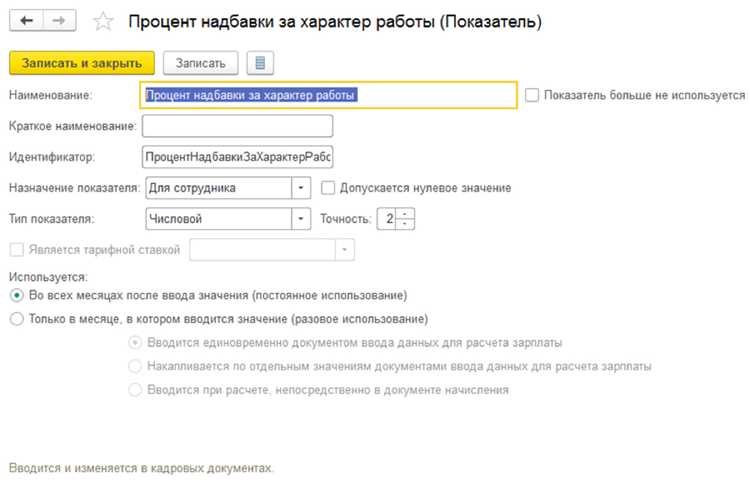Expand the 'Тип показателя' dropdown arrow
This screenshot has width=750, height=483.
pyautogui.click(x=301, y=219)
